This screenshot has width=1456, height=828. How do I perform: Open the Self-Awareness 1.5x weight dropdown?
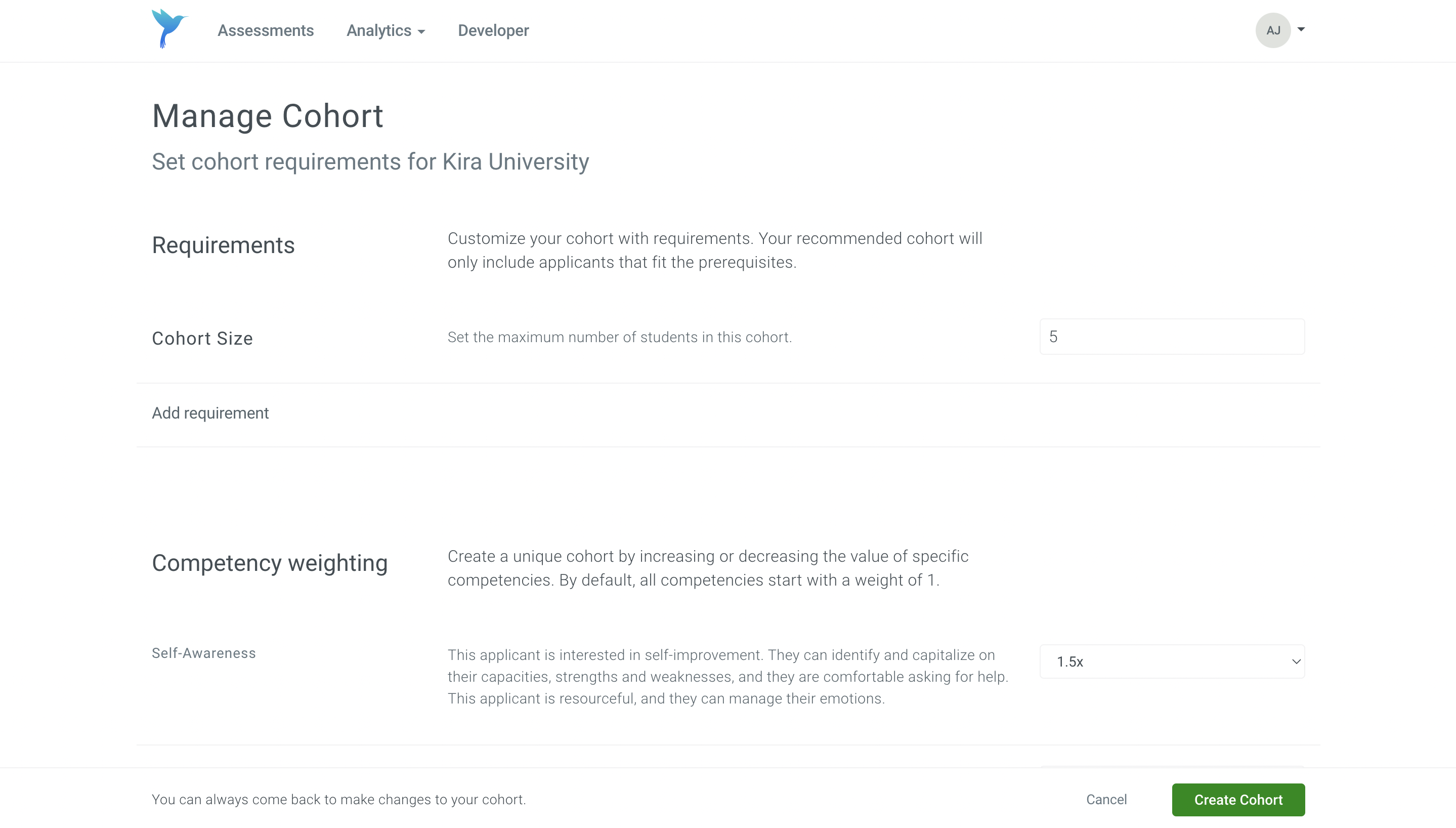coord(1171,661)
